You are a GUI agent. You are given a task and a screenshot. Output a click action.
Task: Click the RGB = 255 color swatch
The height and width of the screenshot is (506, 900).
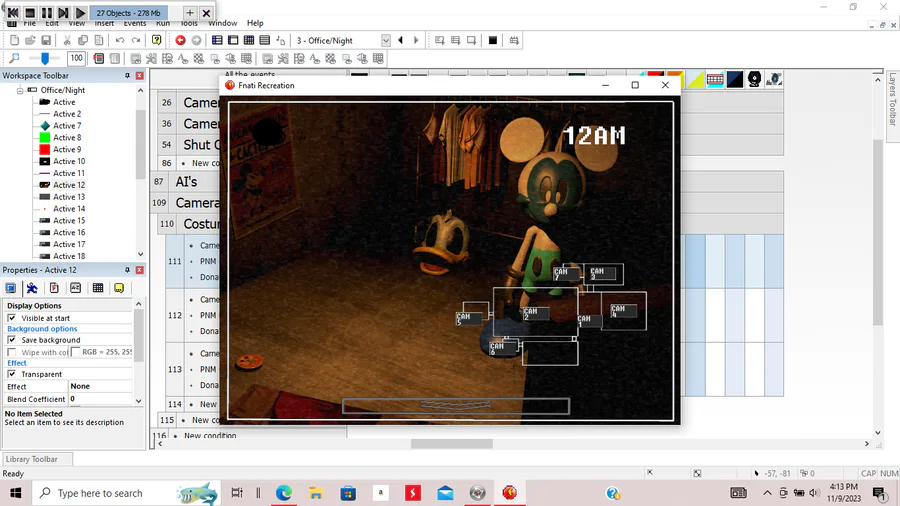(75, 352)
